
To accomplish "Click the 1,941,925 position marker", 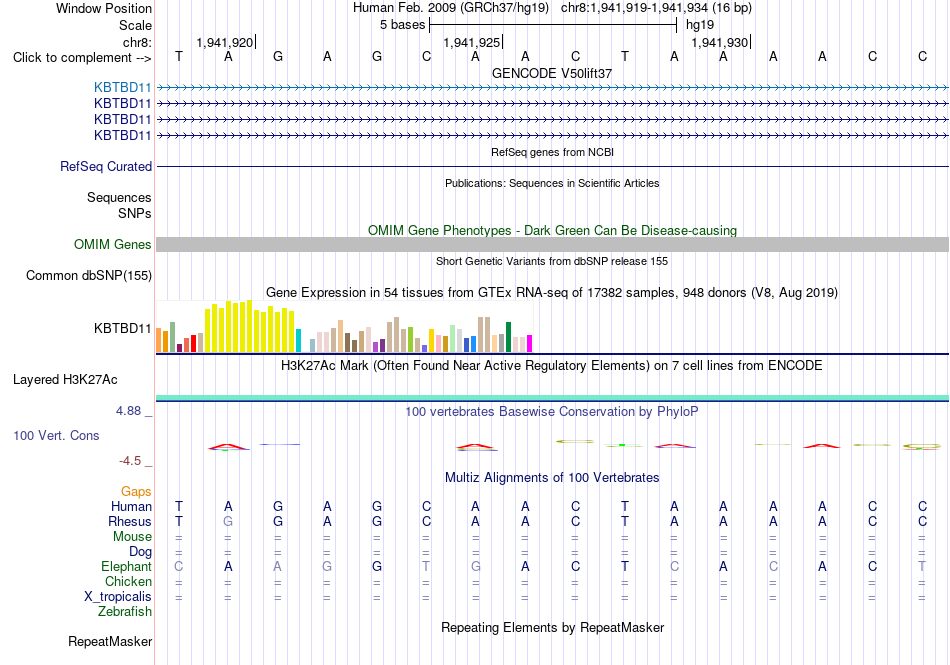I will [473, 42].
